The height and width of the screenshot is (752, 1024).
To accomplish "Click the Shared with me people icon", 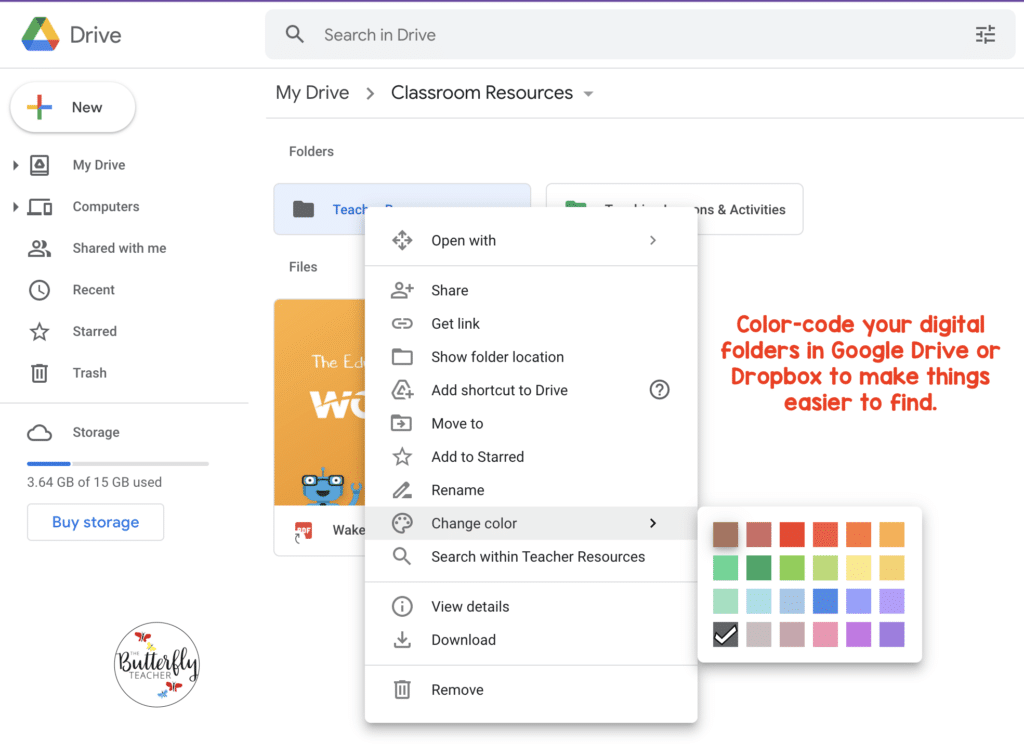I will tap(39, 248).
